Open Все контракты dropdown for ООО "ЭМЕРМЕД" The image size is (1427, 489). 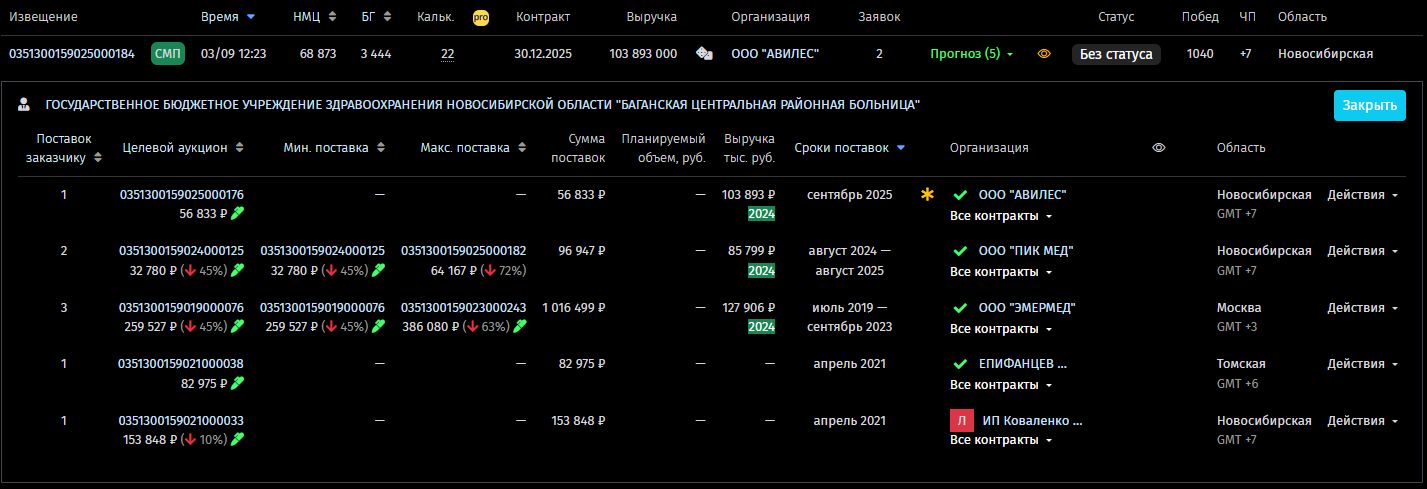point(1001,329)
